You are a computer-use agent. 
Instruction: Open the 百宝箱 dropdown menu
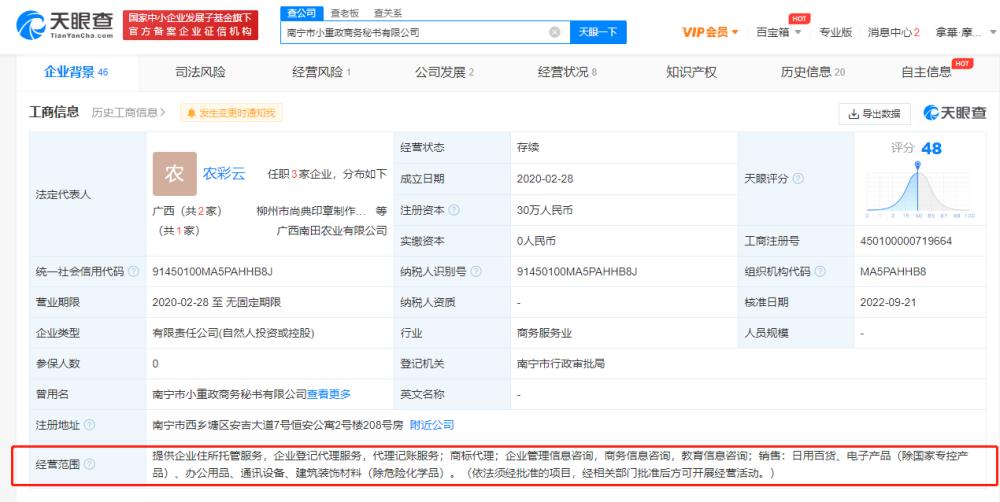(x=778, y=32)
